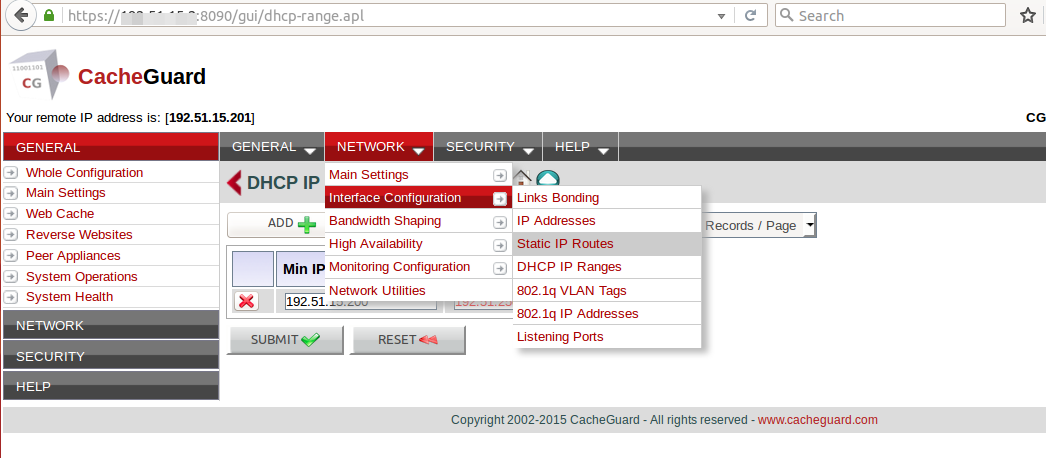Choose Listening Ports from submenu
This screenshot has height=458, width=1046.
[x=607, y=337]
